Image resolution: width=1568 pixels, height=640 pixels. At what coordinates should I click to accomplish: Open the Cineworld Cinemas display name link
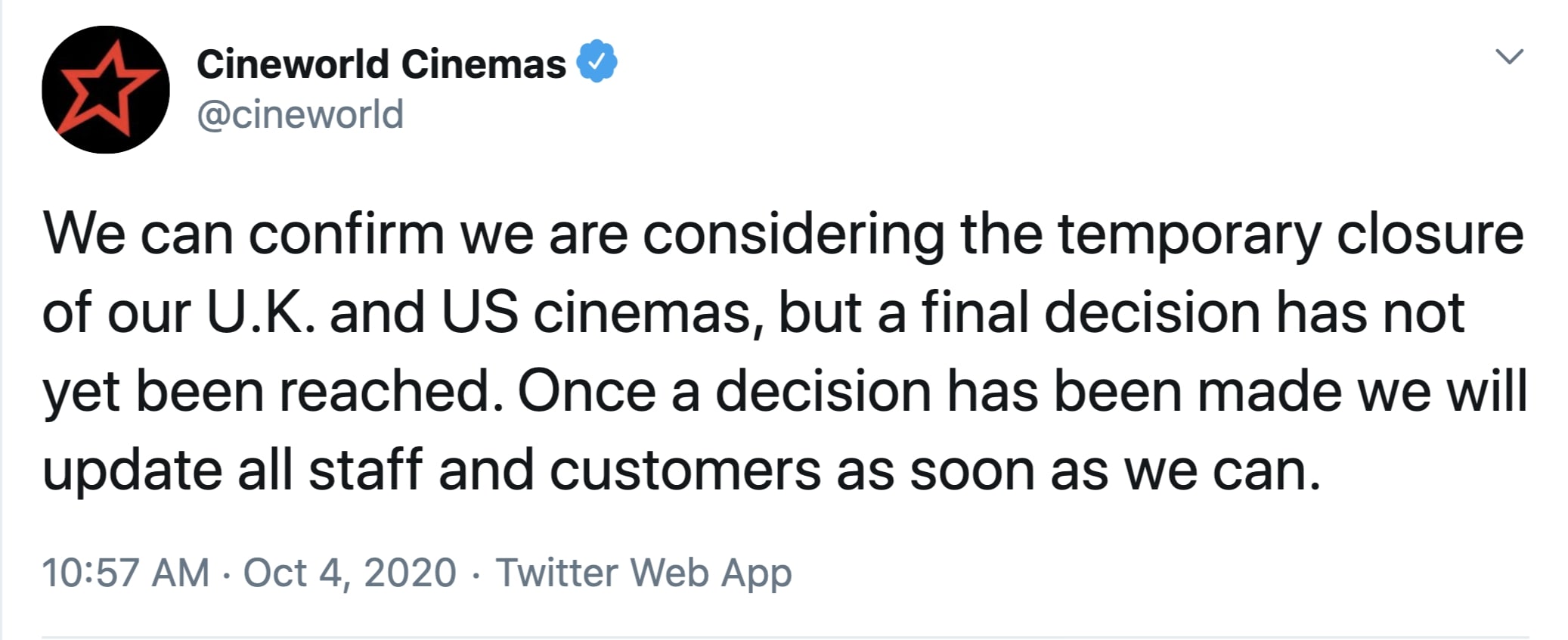click(x=381, y=64)
